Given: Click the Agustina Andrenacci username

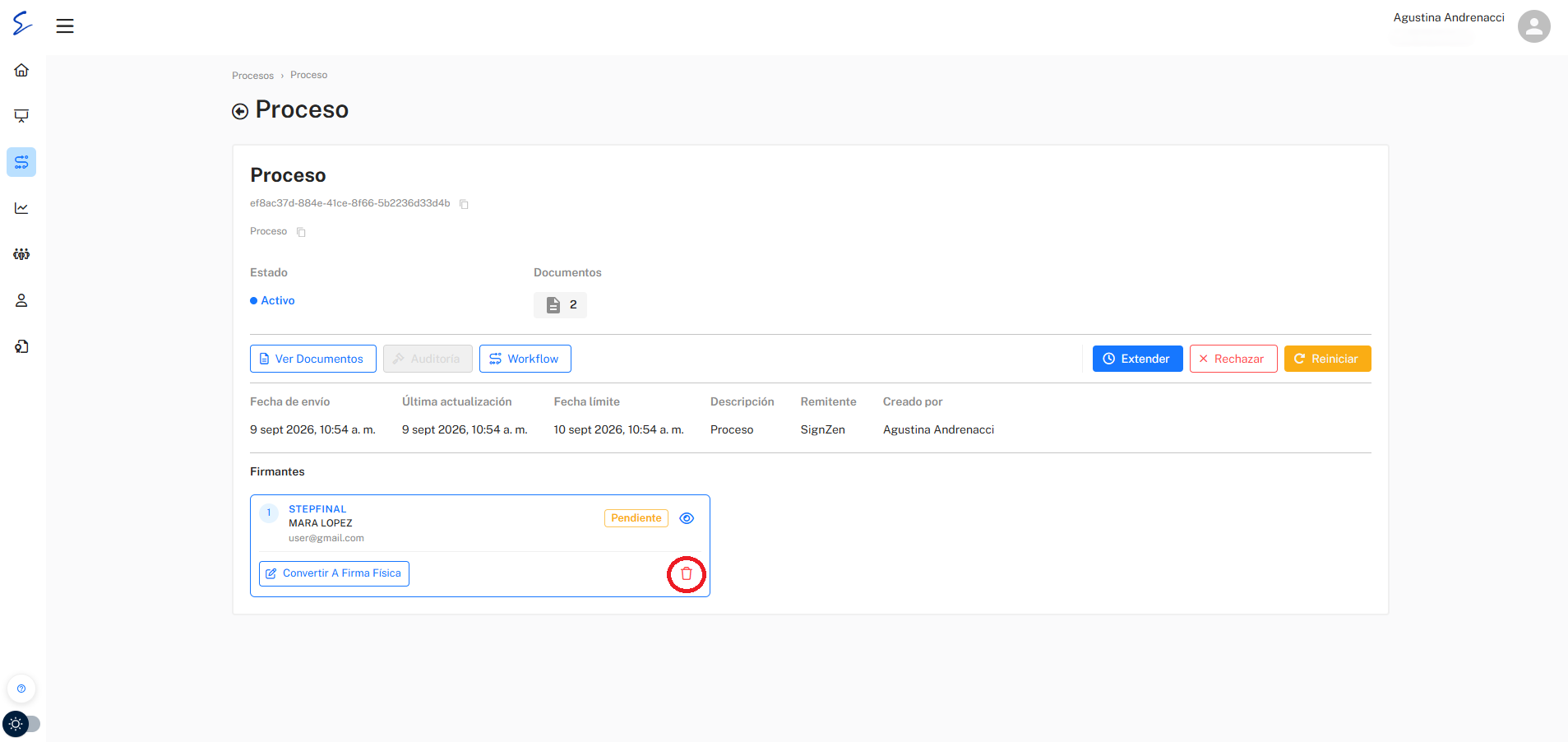Looking at the screenshot, I should (1449, 17).
